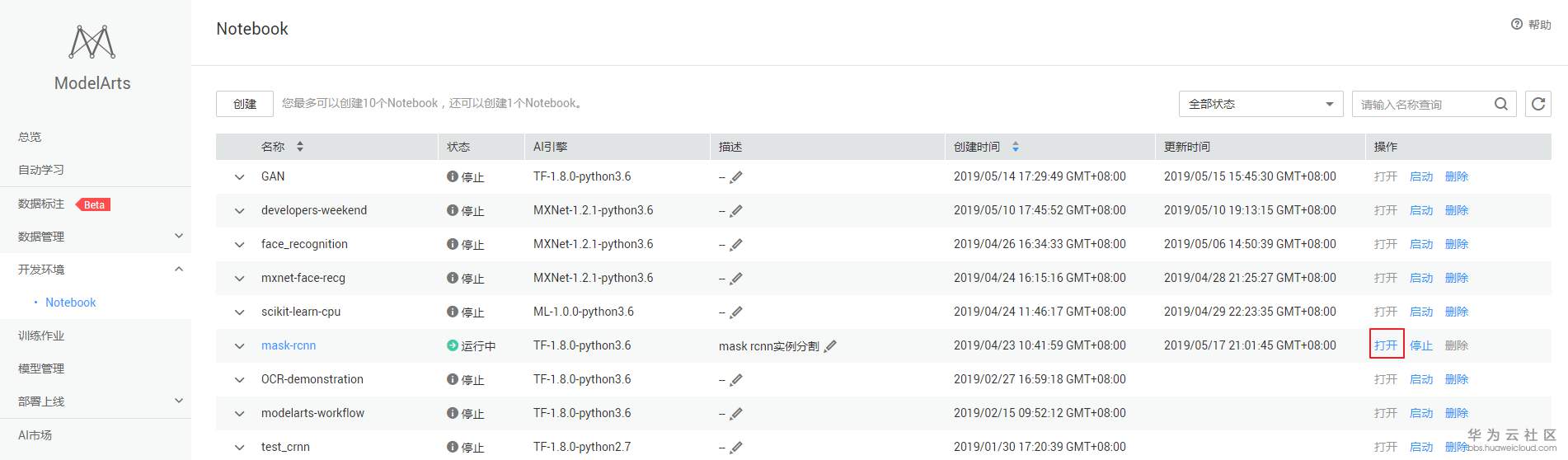1568x460 pixels.
Task: Go to 自动学习 in sidebar
Action: (41, 170)
